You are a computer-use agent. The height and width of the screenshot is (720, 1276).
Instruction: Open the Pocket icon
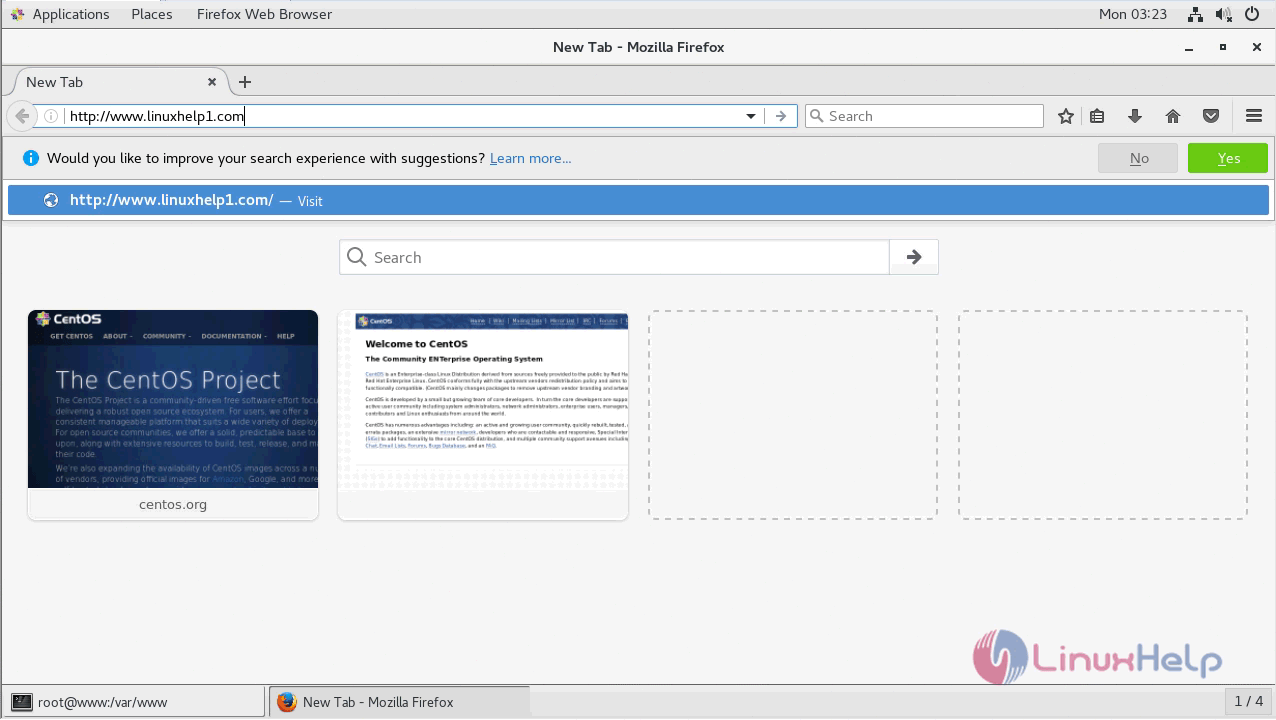[x=1211, y=116]
